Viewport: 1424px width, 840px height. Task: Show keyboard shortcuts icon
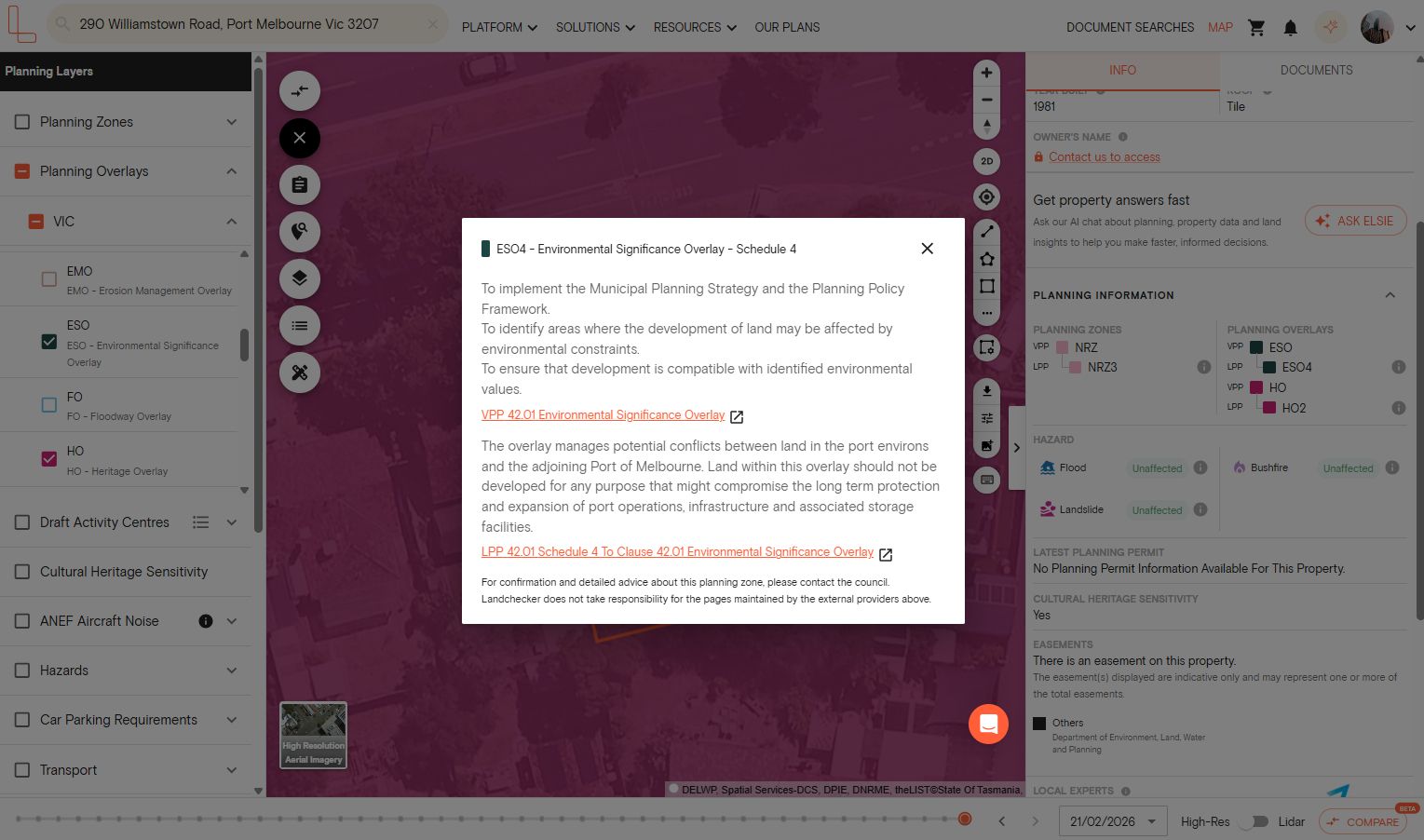pyautogui.click(x=987, y=480)
